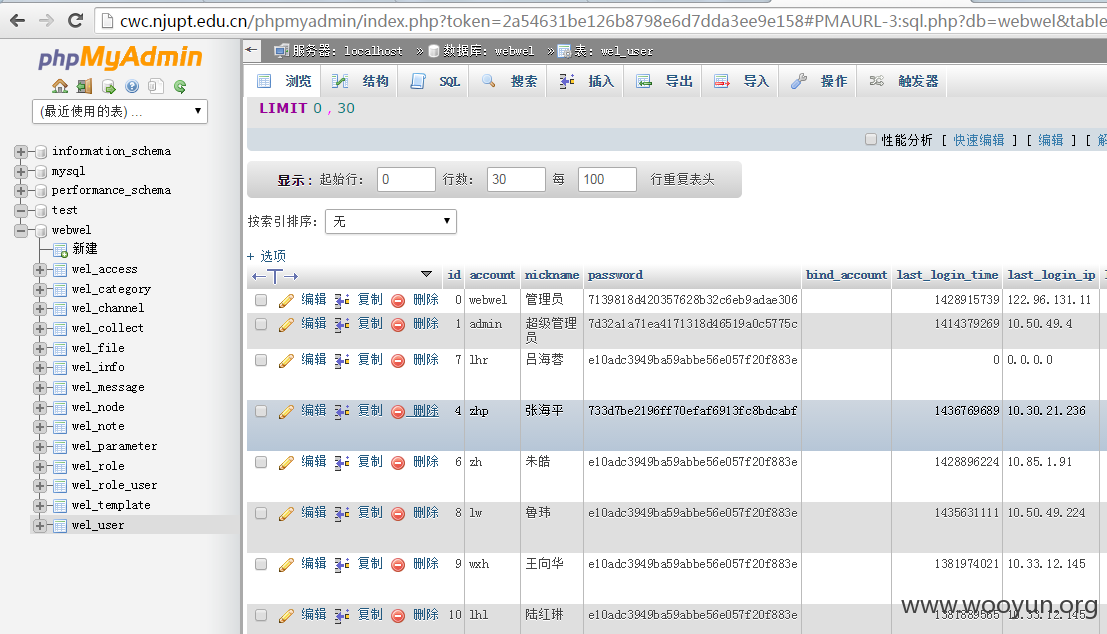Sort by the password column header
Image resolution: width=1107 pixels, height=634 pixels.
pos(615,275)
